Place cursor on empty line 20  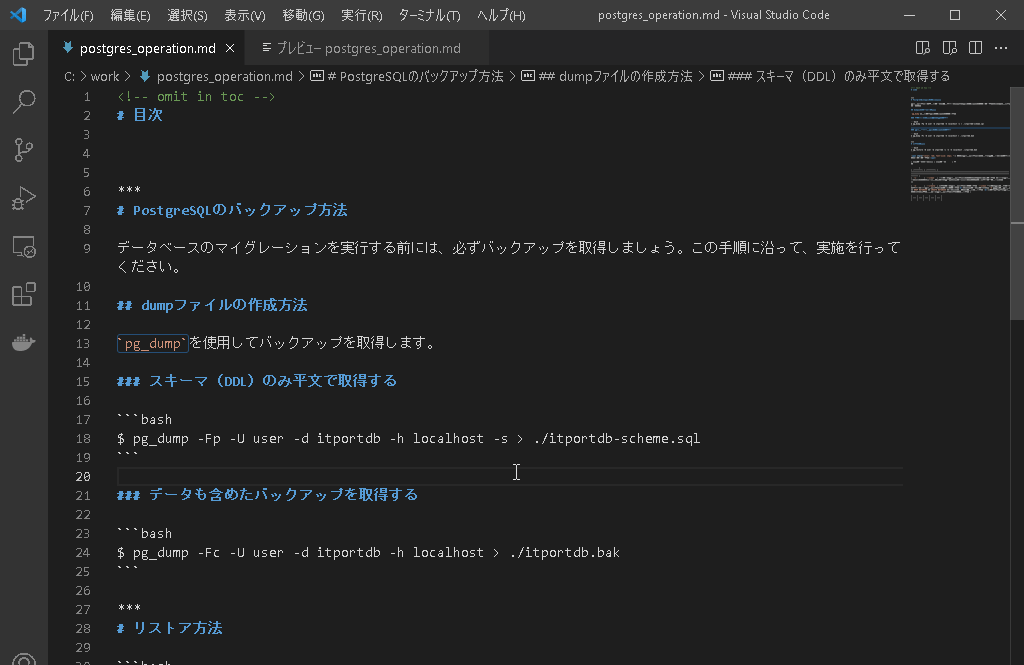tap(509, 476)
